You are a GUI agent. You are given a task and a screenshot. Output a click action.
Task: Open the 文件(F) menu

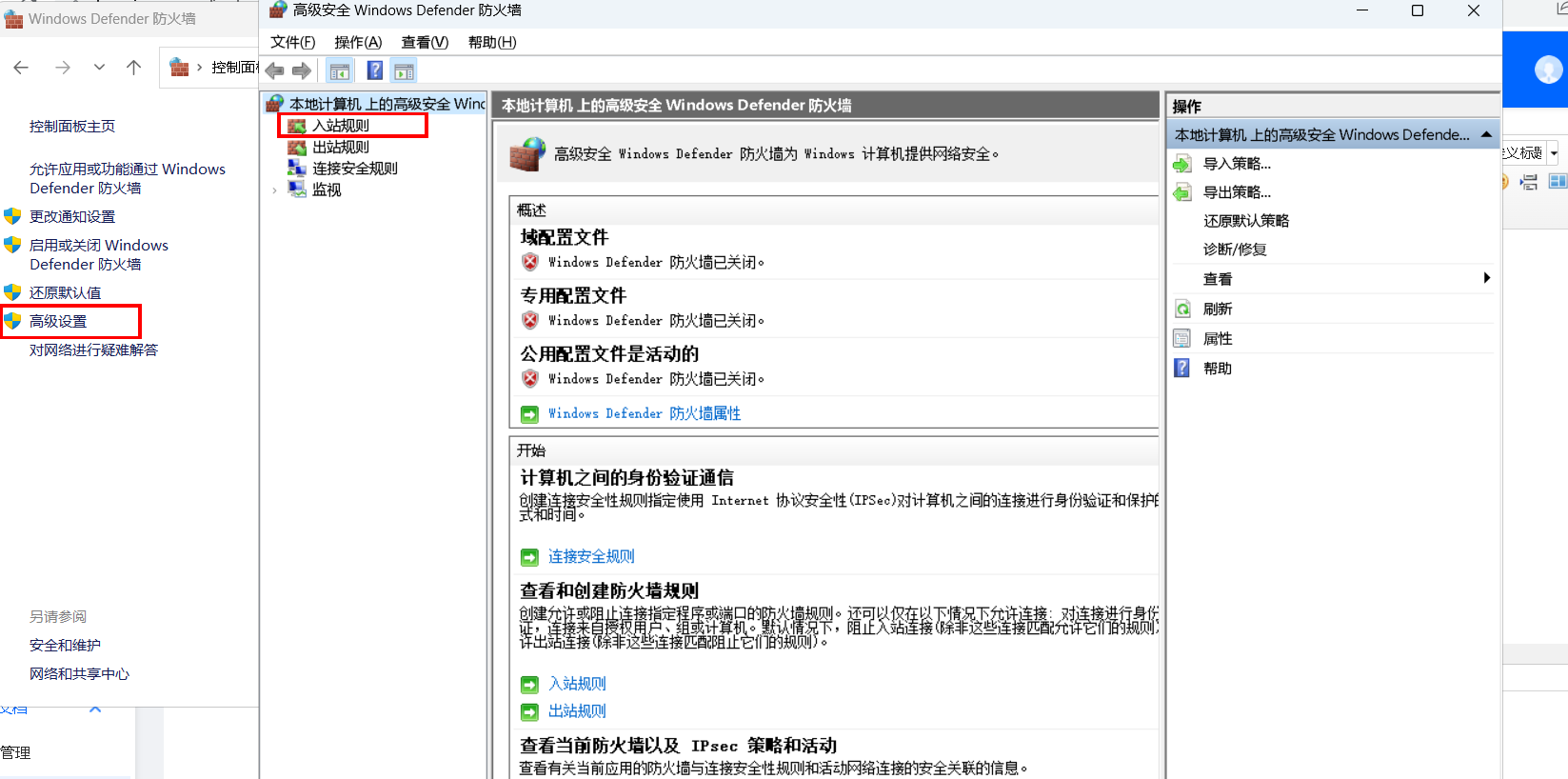[x=292, y=42]
